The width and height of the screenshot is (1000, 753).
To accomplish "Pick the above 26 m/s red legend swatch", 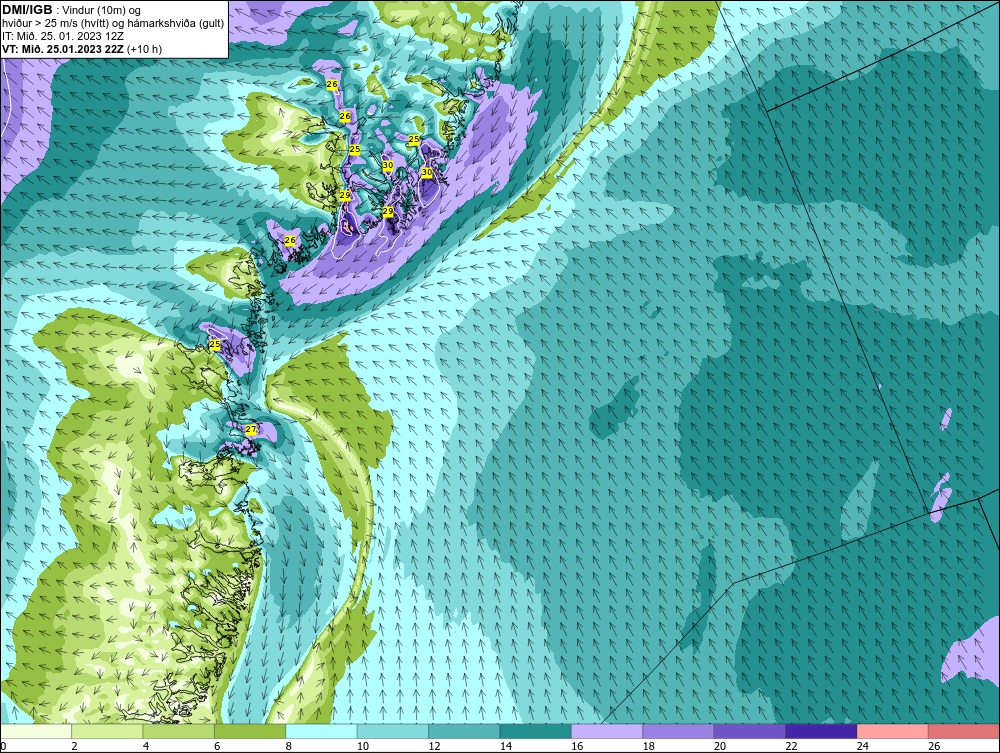I will [x=964, y=731].
